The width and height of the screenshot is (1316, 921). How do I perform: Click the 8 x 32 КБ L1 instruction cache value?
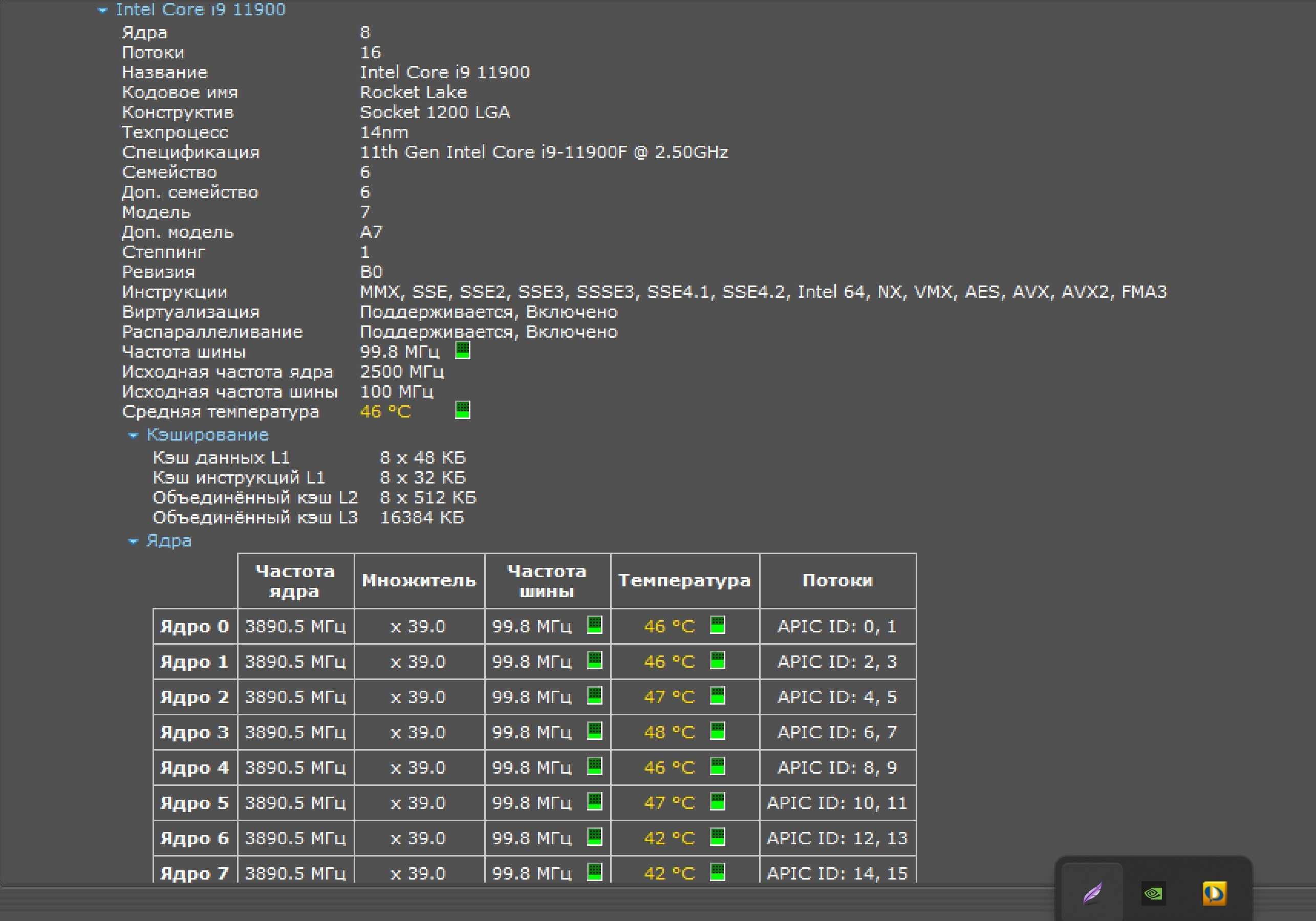pos(422,478)
